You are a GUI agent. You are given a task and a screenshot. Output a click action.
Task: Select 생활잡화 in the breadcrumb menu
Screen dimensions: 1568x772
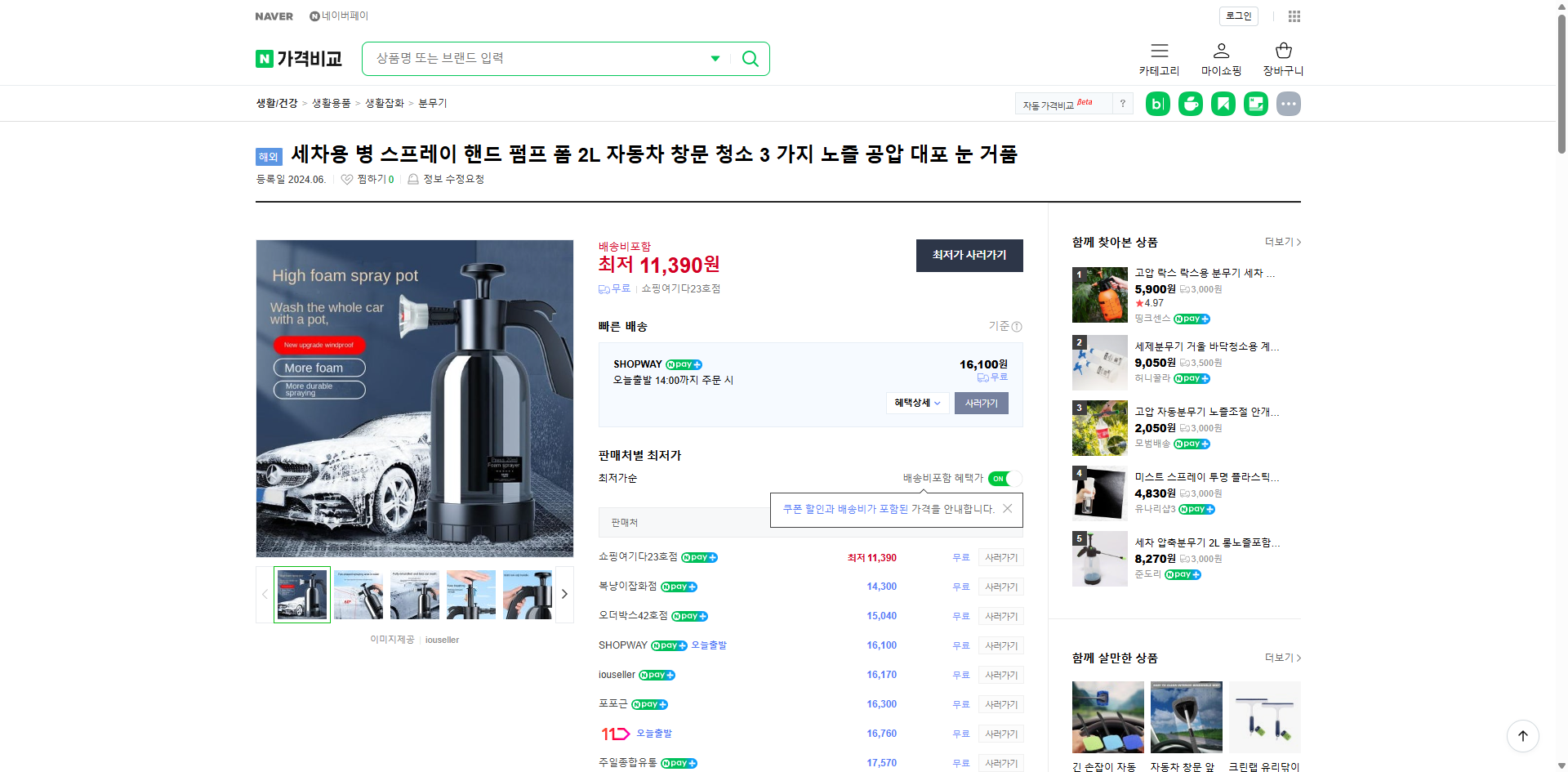tap(385, 103)
